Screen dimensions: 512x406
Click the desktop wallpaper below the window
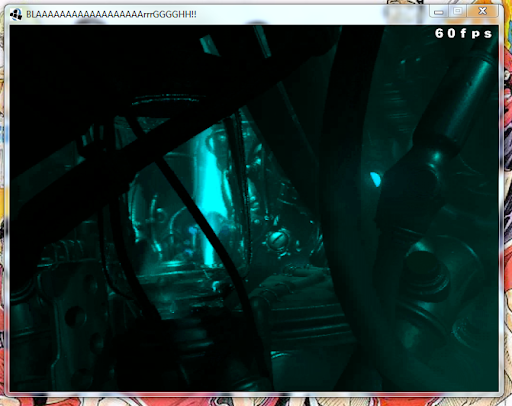pyautogui.click(x=253, y=401)
